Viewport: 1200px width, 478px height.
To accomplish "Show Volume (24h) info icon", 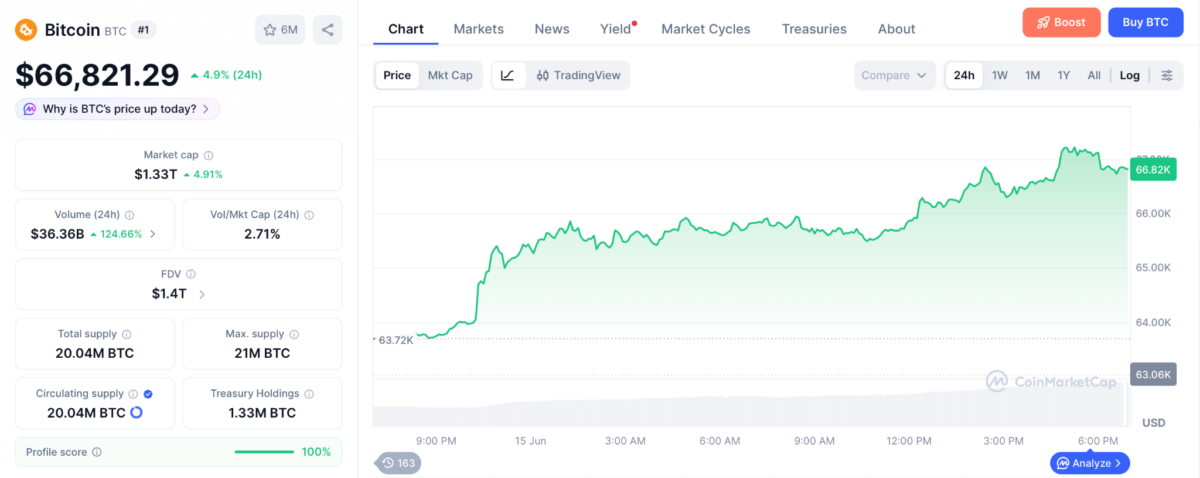I will (x=130, y=215).
